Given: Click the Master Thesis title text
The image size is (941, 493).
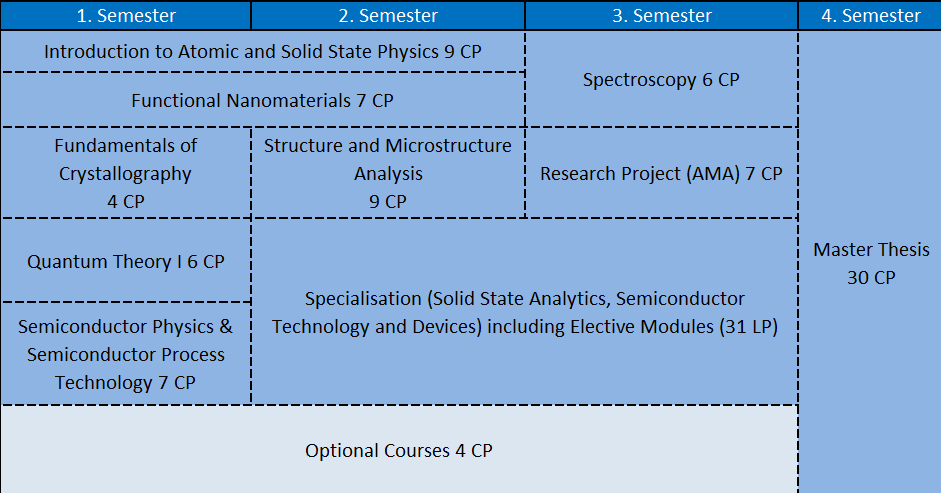Looking at the screenshot, I should [x=871, y=249].
